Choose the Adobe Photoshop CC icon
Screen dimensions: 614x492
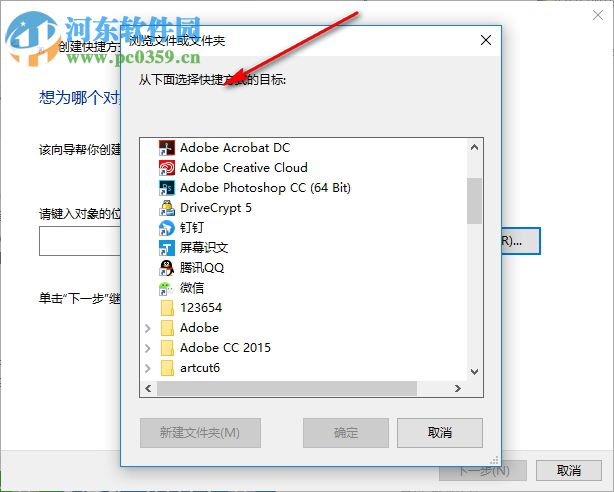tap(167, 188)
